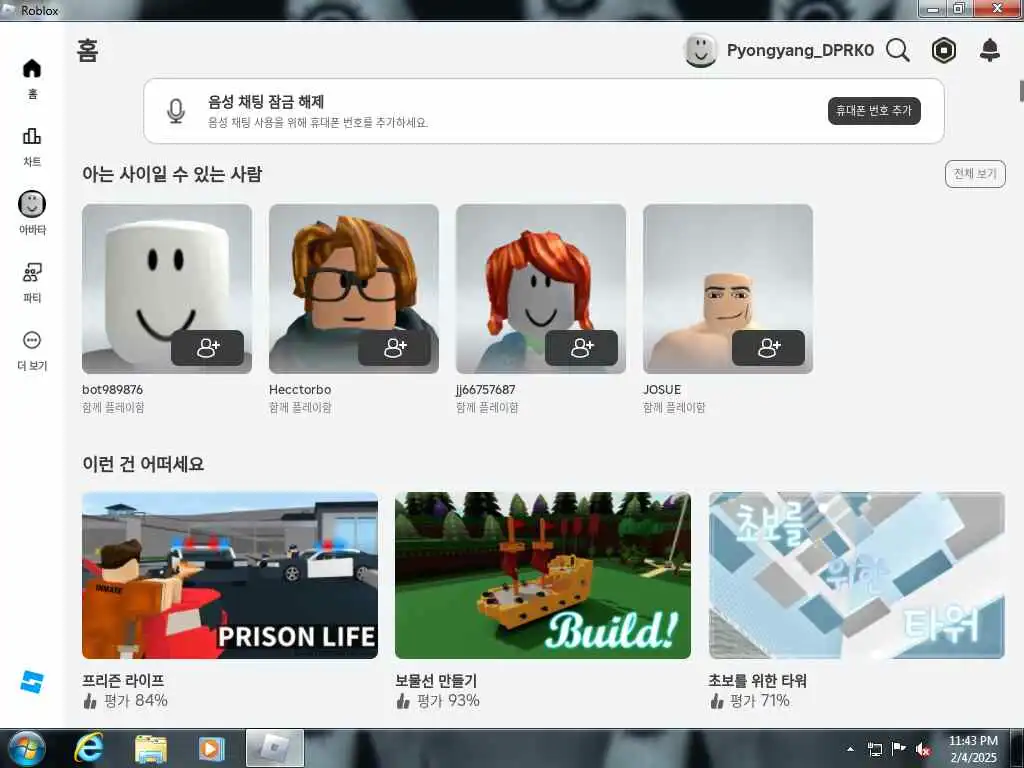Click the 보물선 만들기 game title
This screenshot has height=768, width=1024.
click(436, 680)
